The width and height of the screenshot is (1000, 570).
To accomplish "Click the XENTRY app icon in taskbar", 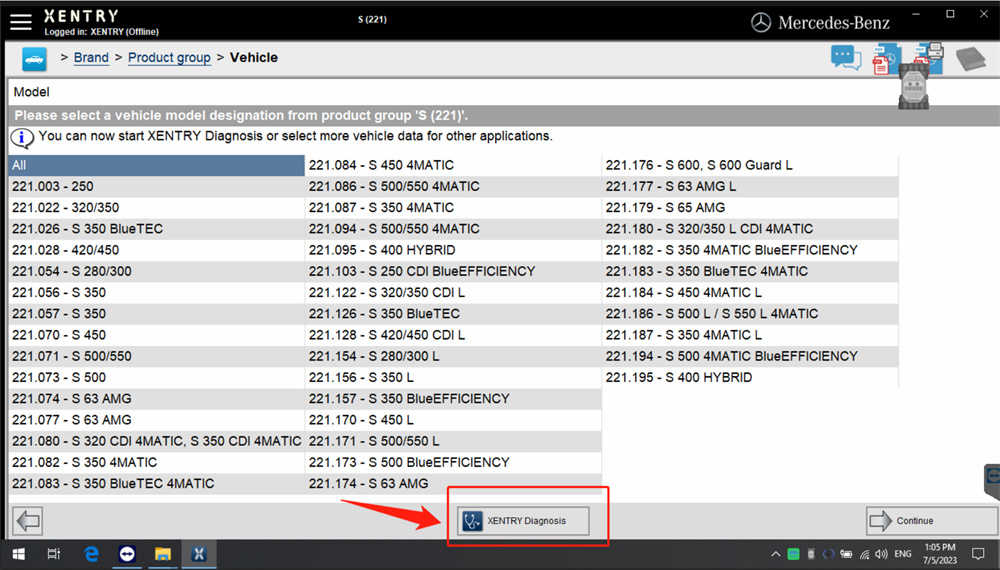I will (198, 553).
